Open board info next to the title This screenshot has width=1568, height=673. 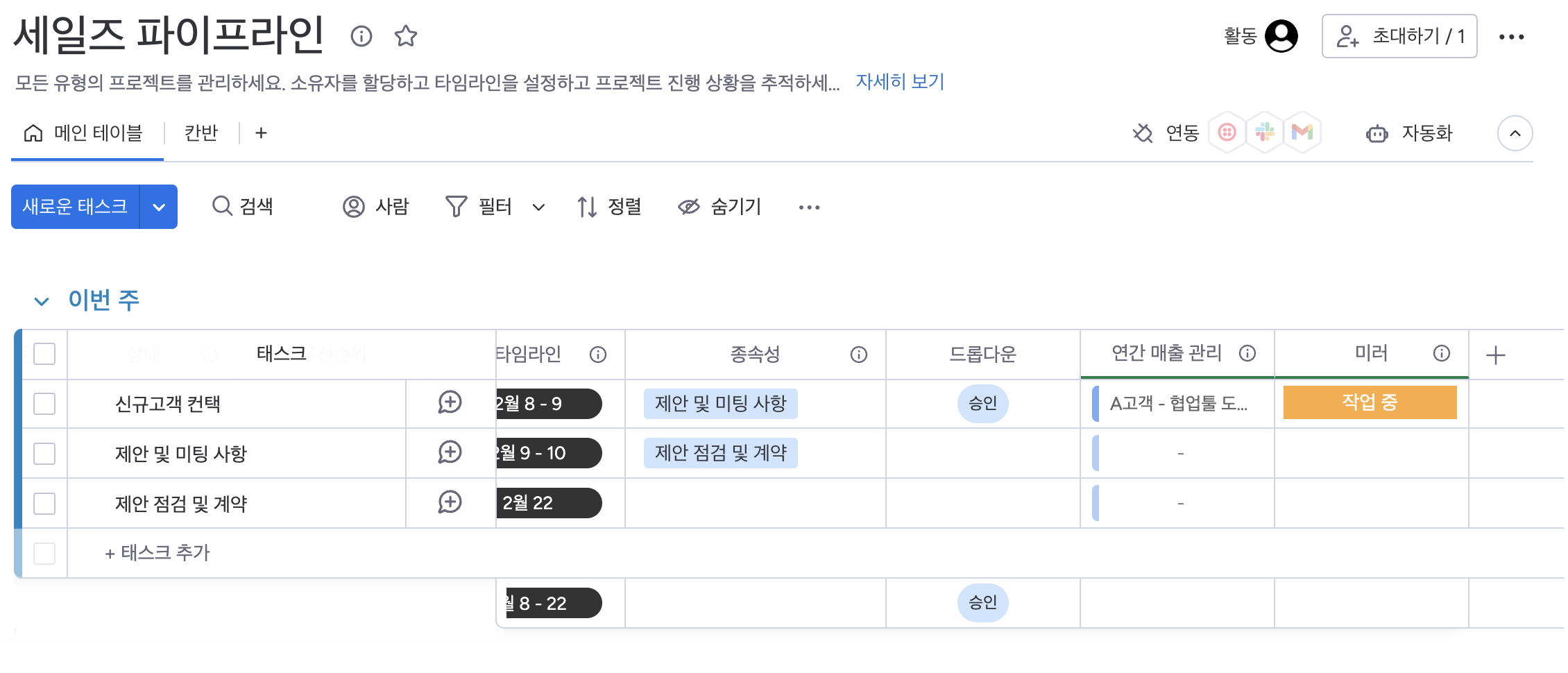pyautogui.click(x=361, y=36)
